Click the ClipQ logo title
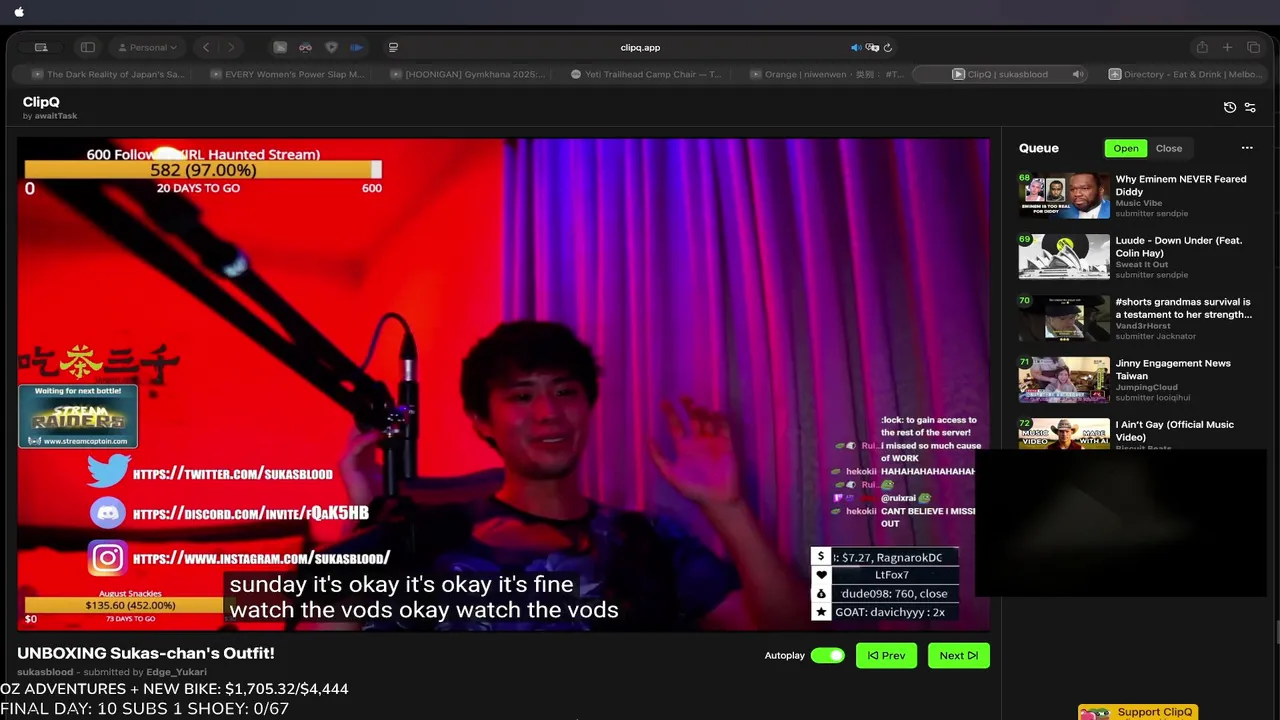 [x=41, y=102]
